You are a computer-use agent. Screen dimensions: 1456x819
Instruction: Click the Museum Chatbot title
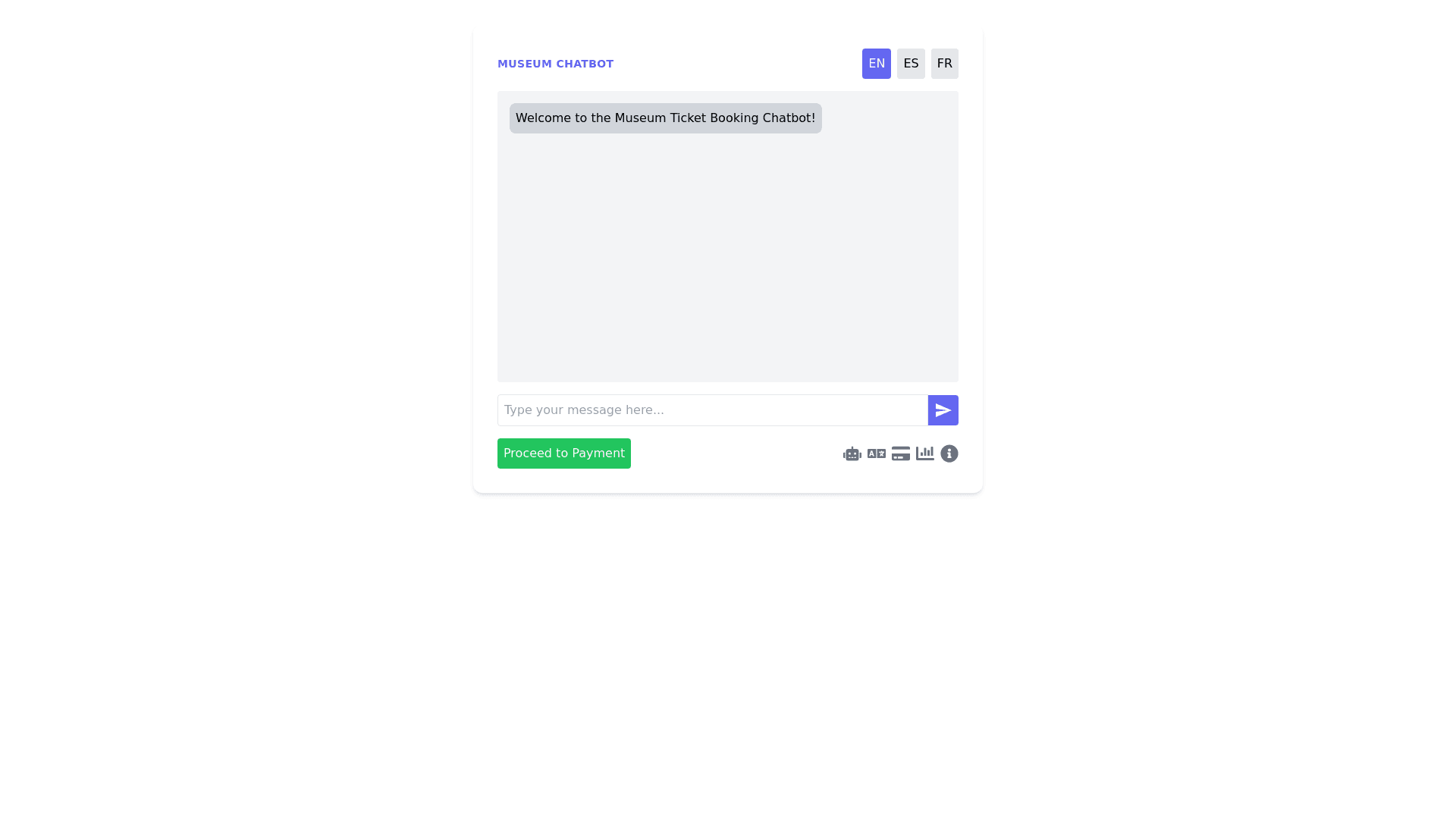556,64
